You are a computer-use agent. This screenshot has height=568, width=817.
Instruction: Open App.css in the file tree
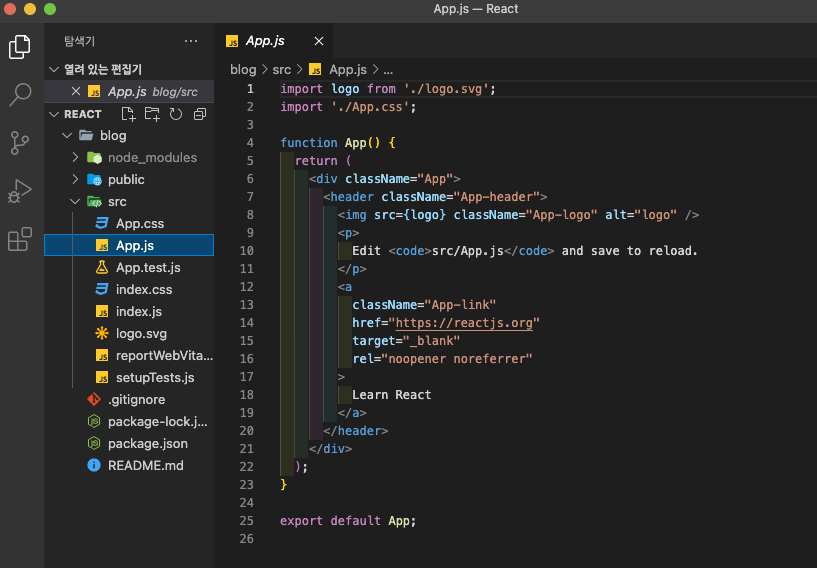click(129, 224)
